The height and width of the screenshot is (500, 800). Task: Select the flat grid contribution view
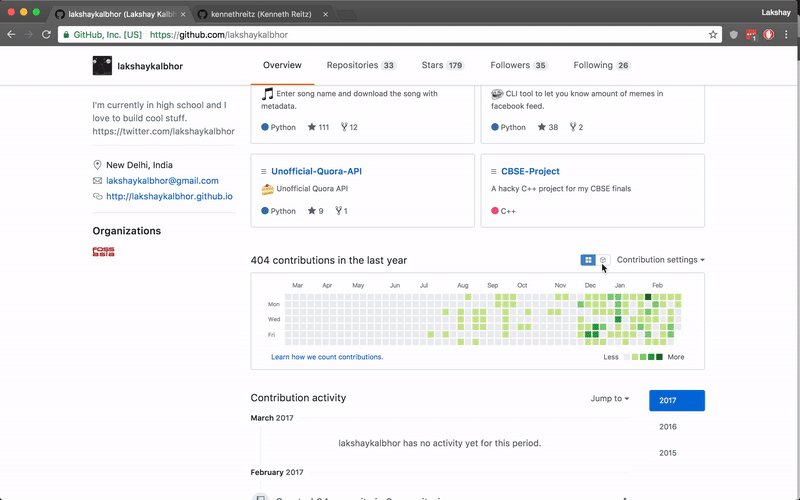[x=588, y=260]
